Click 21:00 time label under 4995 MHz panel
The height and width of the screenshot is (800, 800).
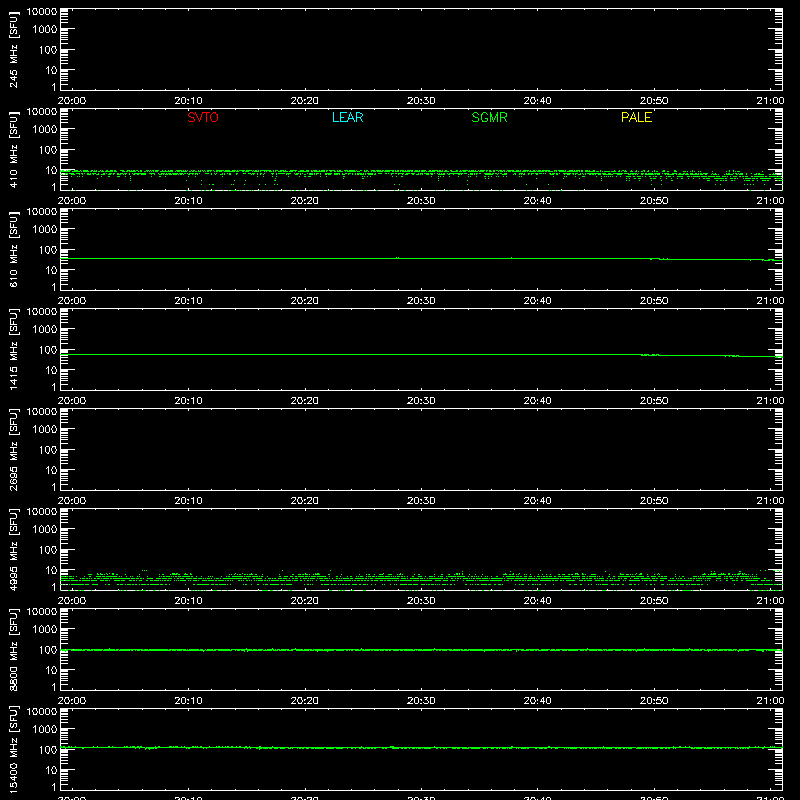(770, 601)
